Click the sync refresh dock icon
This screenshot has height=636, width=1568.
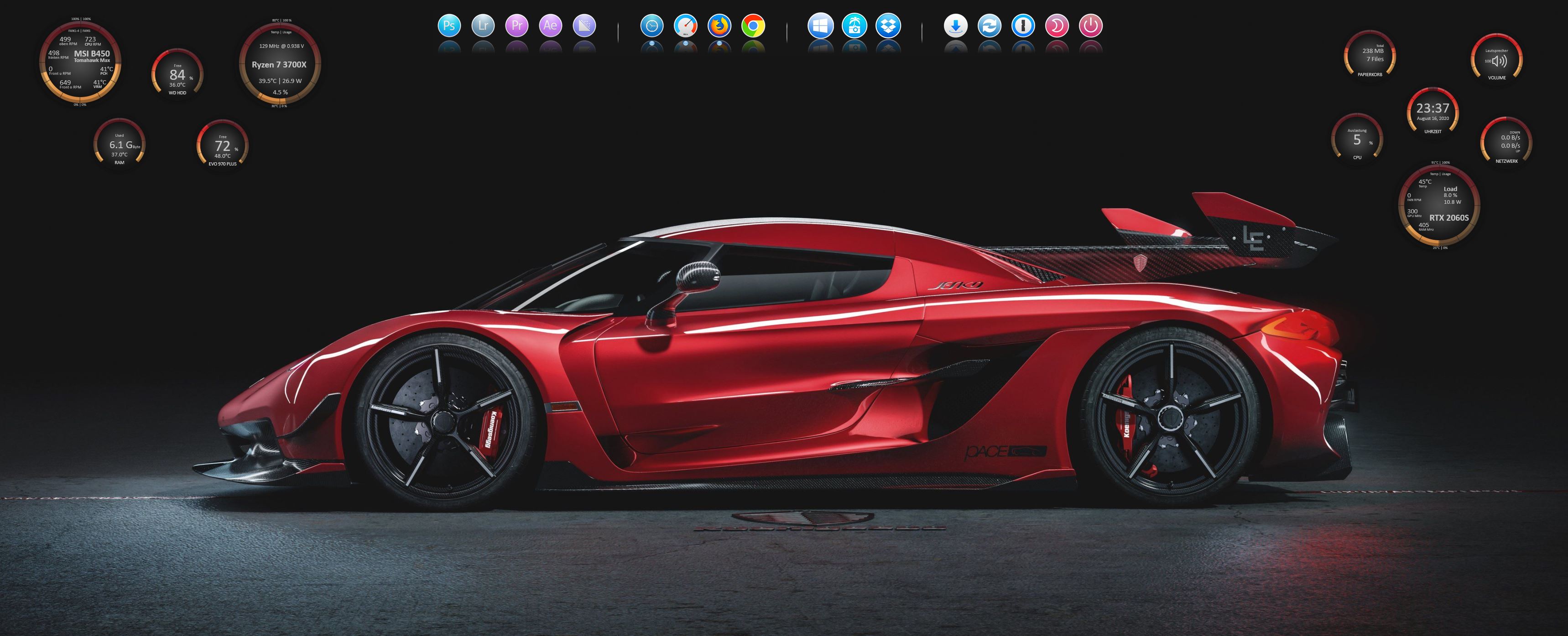[990, 25]
